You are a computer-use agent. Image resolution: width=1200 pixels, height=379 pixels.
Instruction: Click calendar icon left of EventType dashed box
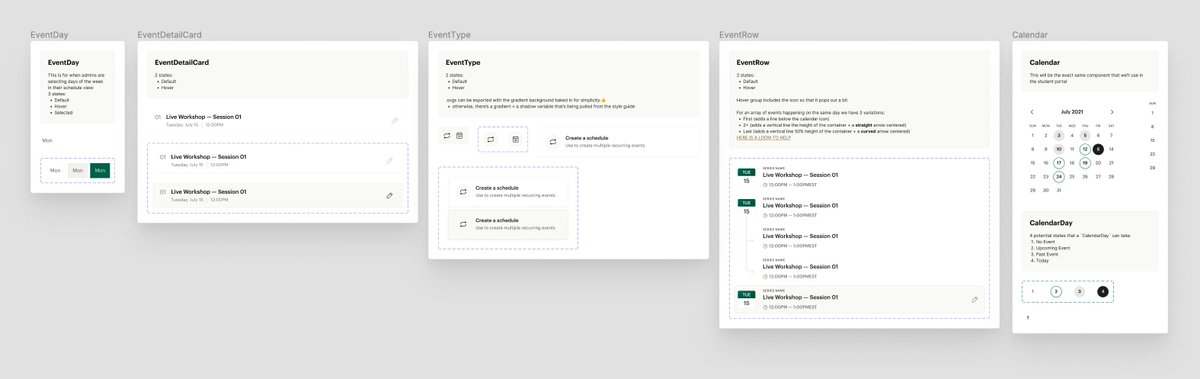pyautogui.click(x=459, y=136)
